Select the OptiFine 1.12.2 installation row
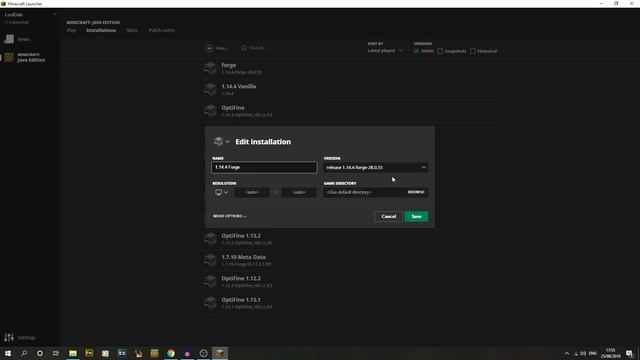 point(350,281)
